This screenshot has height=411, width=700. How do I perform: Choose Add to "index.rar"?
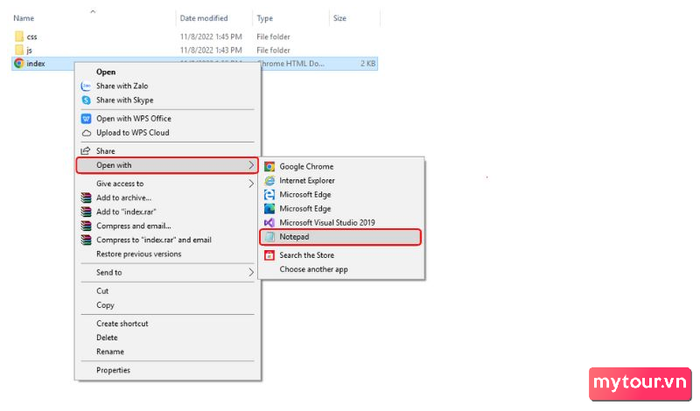(x=126, y=212)
